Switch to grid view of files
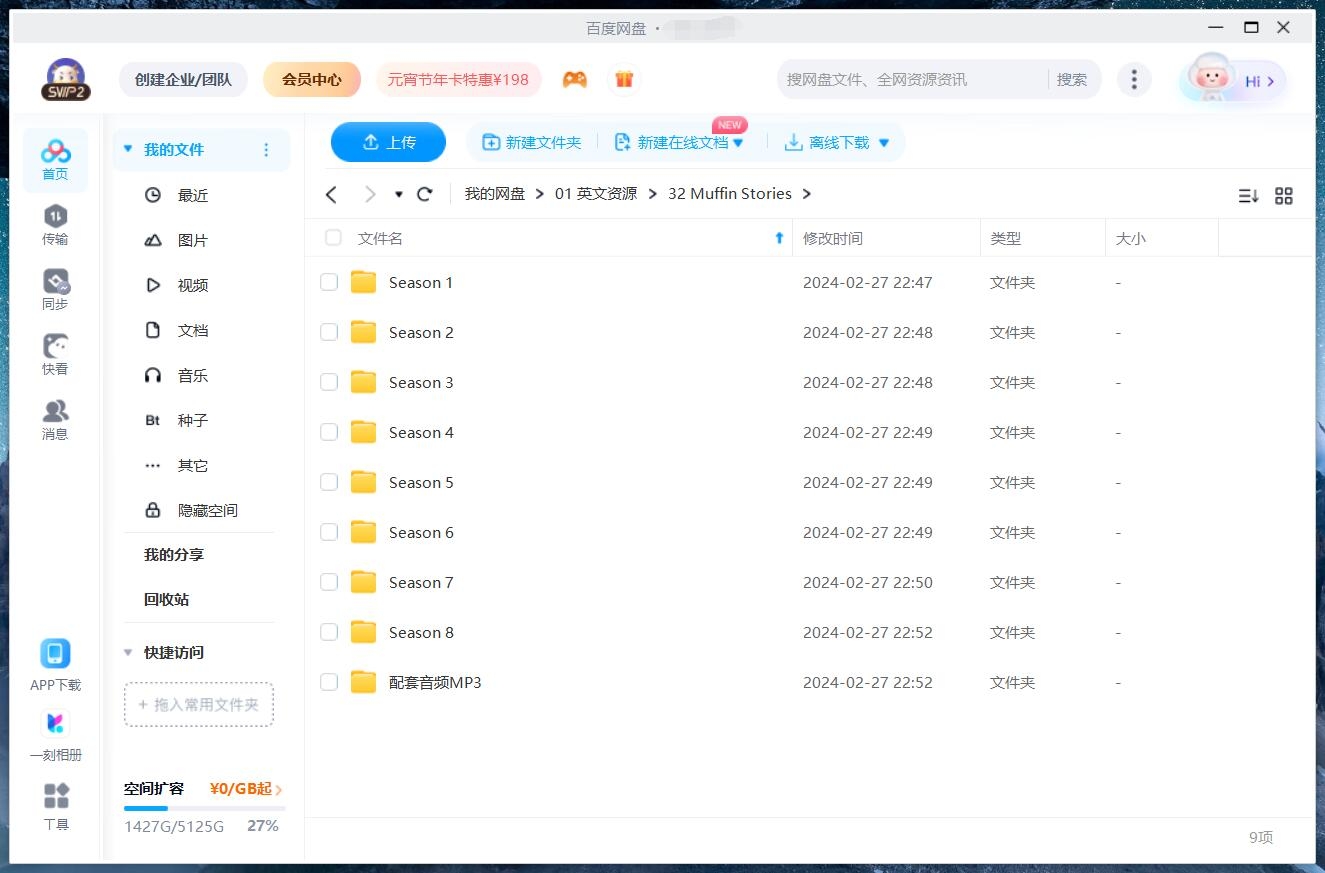This screenshot has height=873, width=1325. point(1284,196)
